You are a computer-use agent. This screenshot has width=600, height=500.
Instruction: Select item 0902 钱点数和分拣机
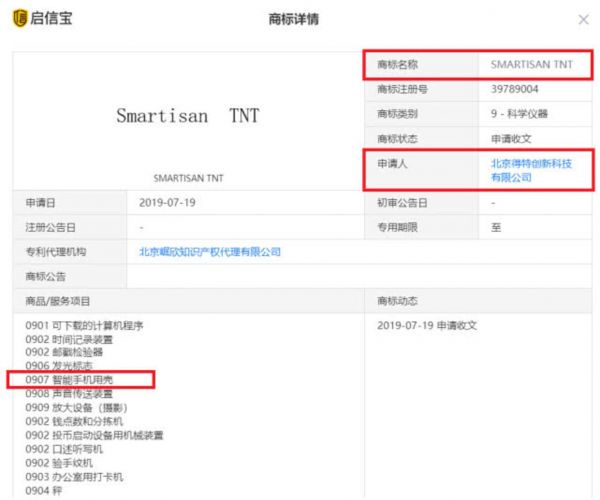[74, 421]
